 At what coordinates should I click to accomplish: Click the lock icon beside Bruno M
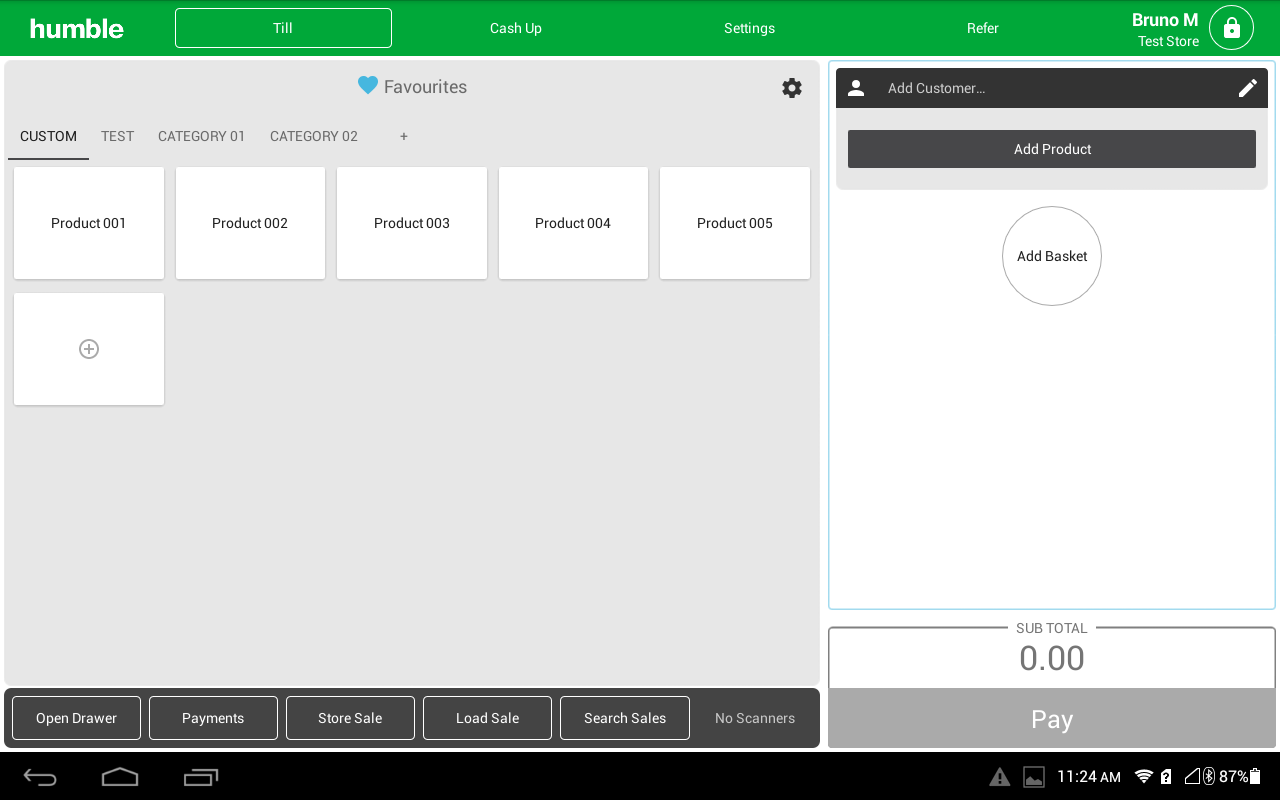(x=1231, y=28)
